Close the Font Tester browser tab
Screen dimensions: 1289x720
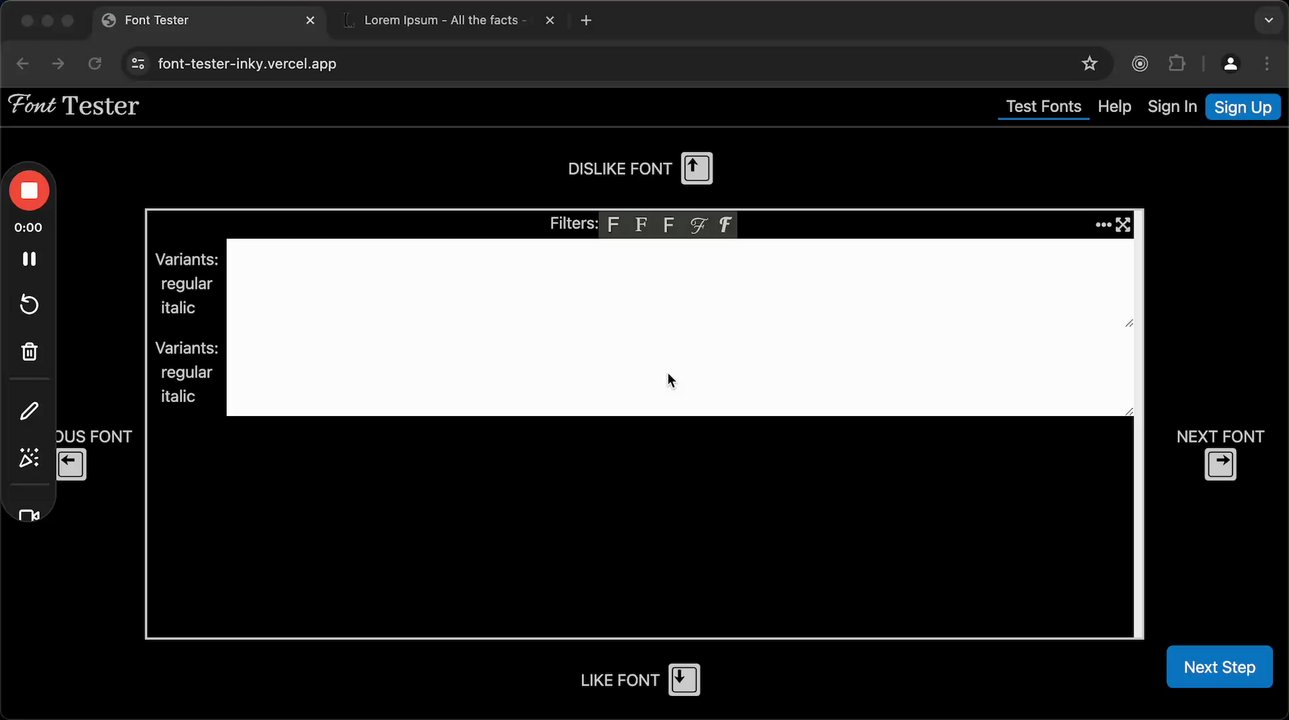310,20
